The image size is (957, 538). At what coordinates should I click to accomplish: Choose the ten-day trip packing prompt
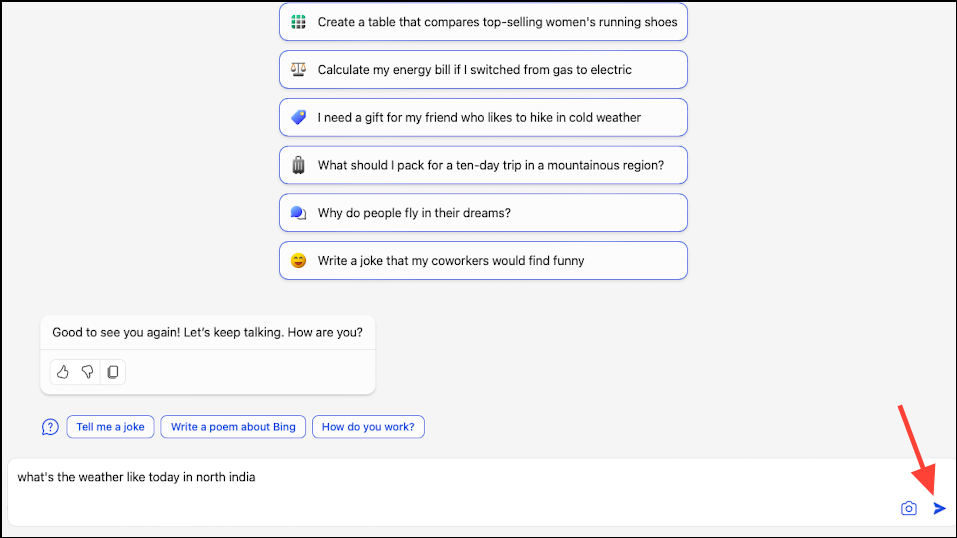(x=483, y=165)
